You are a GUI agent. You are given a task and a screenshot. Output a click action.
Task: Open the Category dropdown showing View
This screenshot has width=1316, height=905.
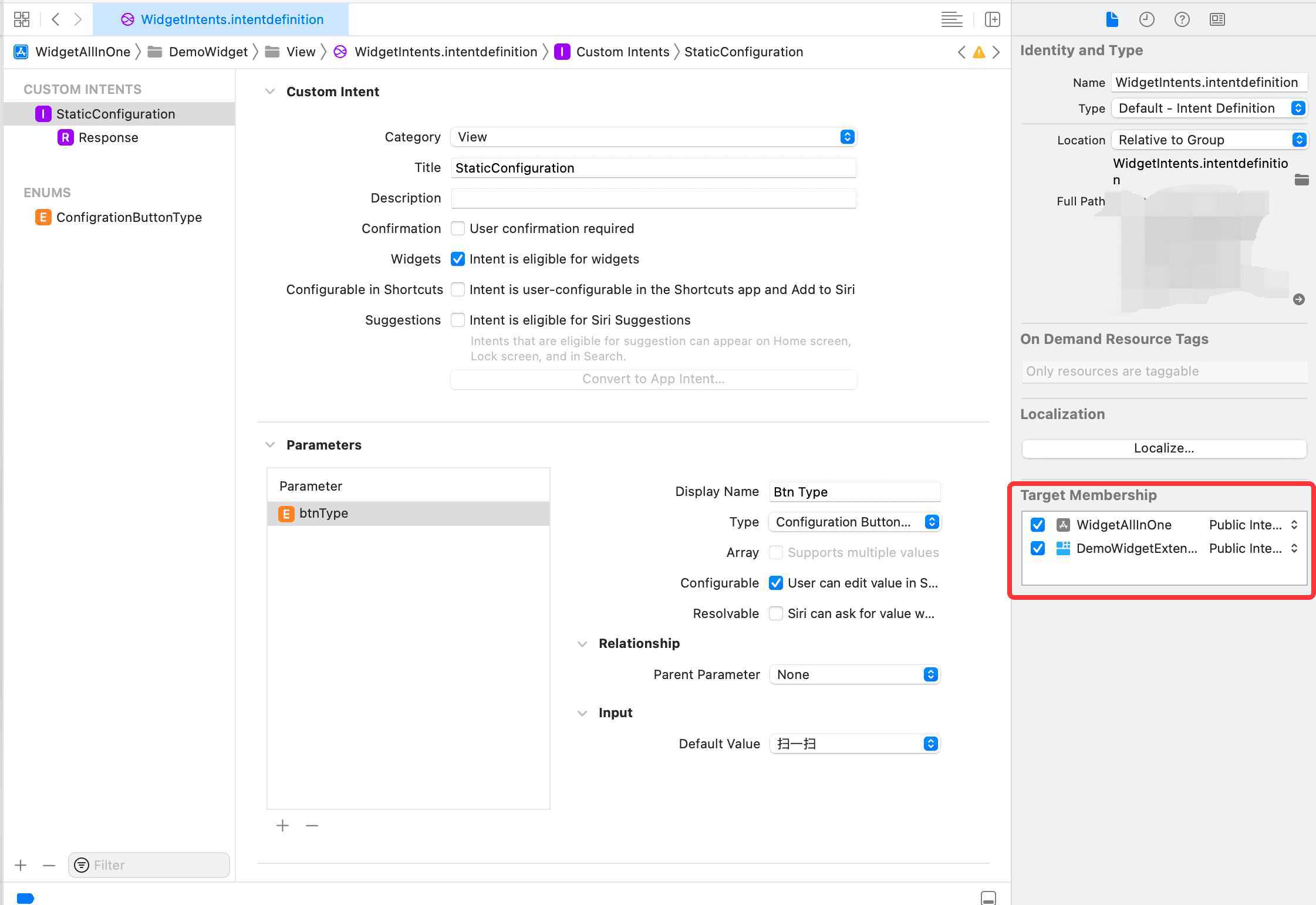coord(653,137)
